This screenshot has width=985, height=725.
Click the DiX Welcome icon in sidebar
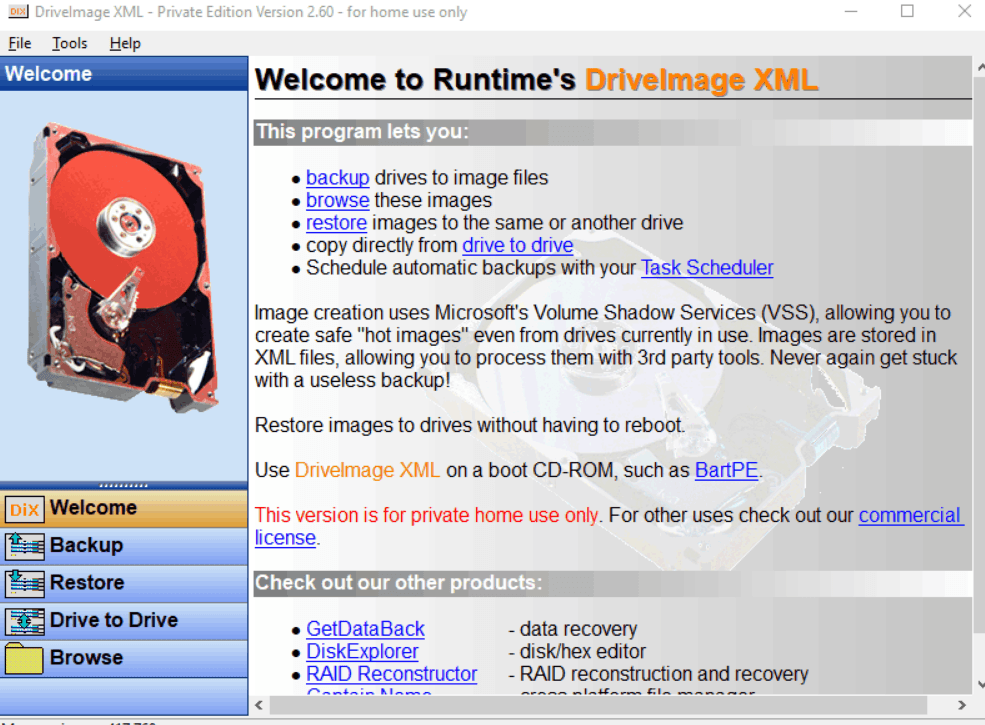tap(24, 509)
